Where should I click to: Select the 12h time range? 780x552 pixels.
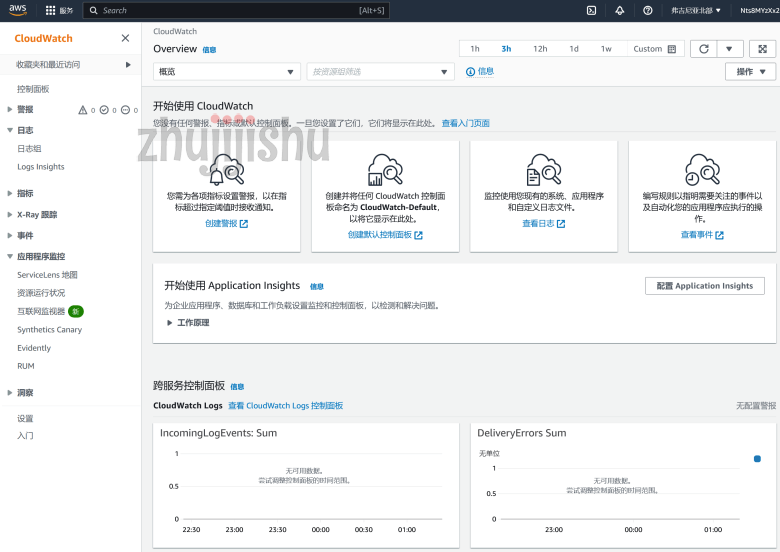pos(540,49)
